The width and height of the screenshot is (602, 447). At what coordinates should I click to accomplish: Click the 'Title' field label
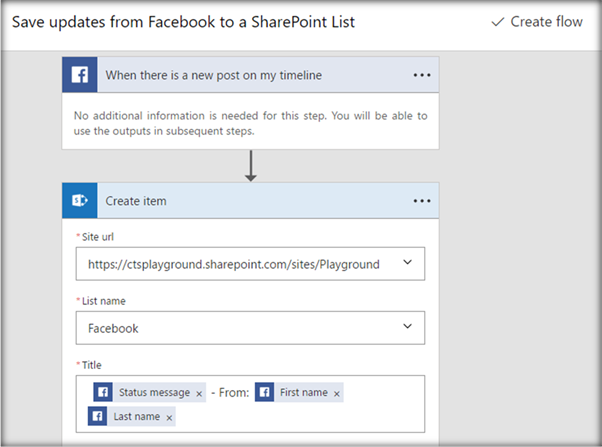91,365
